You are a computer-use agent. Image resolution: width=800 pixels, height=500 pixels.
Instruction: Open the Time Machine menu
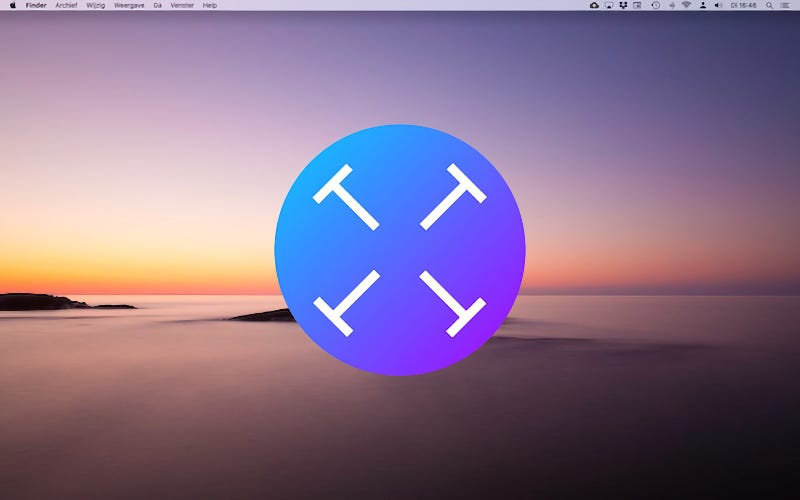656,5
